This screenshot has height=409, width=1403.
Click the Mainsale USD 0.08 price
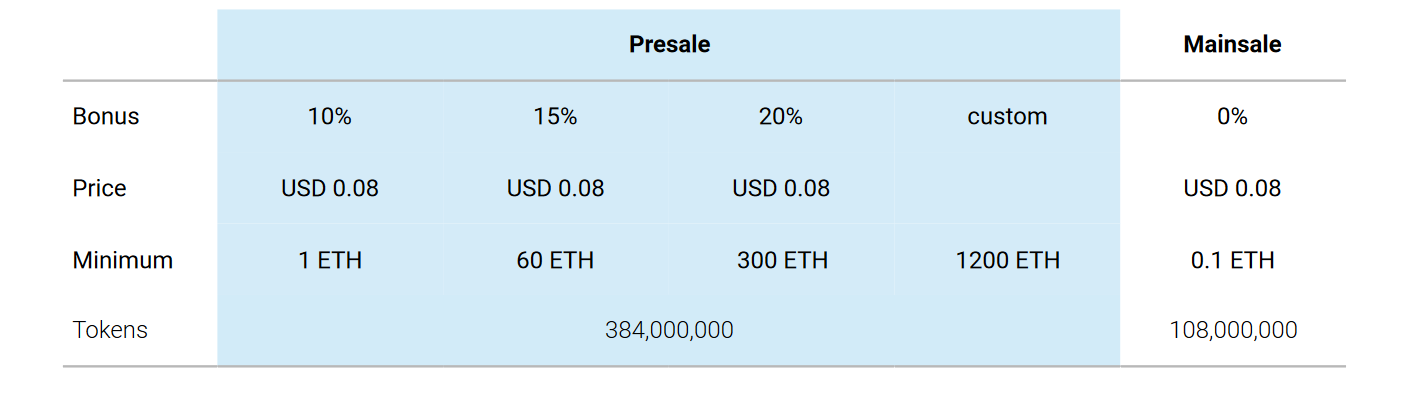pyautogui.click(x=1232, y=189)
